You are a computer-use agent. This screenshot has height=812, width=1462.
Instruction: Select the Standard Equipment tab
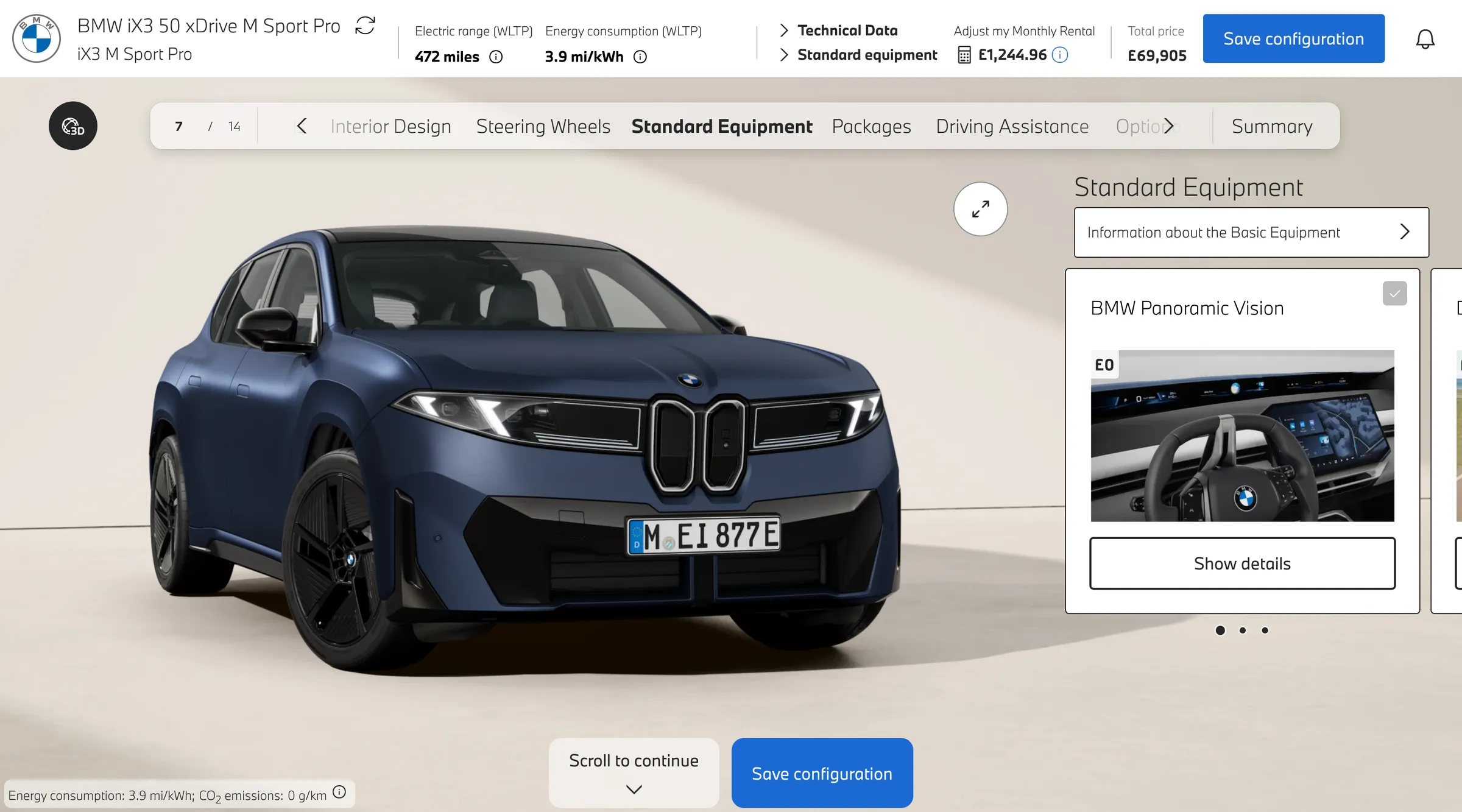coord(721,126)
